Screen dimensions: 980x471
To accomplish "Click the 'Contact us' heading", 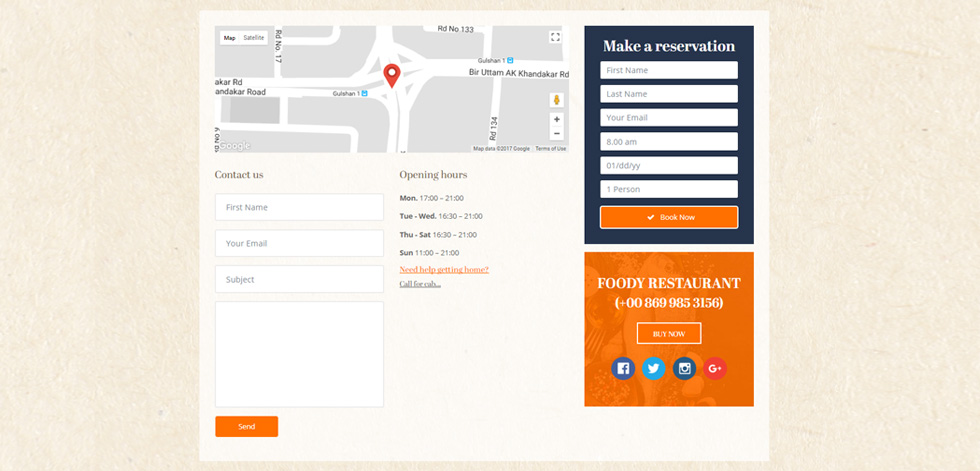I will pos(239,175).
